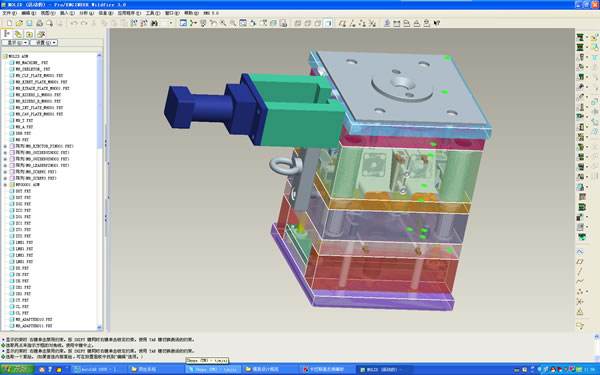Click the datum curve tool in right toolbar

pyautogui.click(x=580, y=282)
